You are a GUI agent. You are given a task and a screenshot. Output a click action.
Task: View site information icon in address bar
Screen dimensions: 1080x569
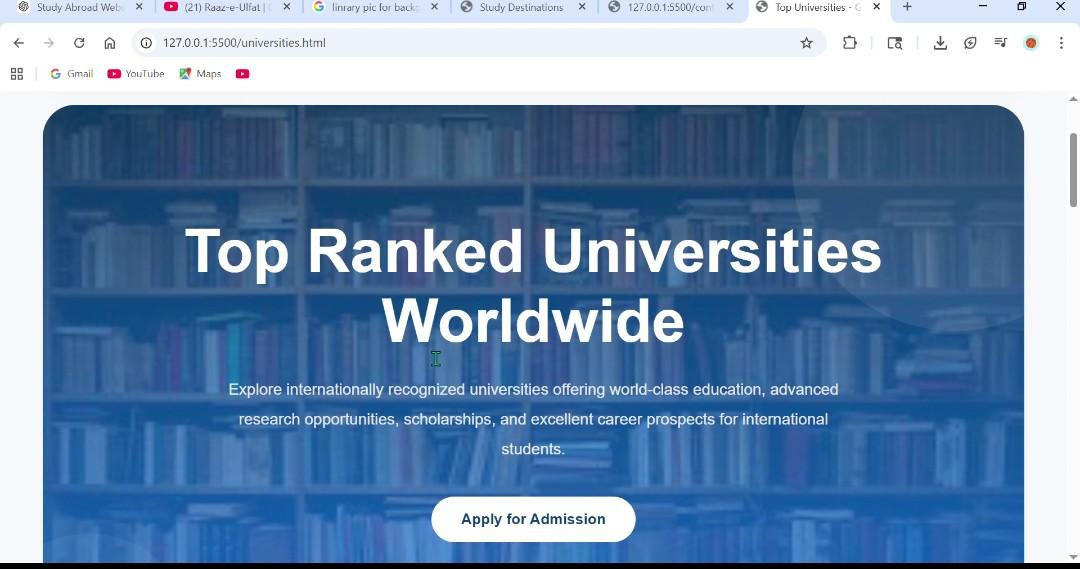click(x=146, y=43)
